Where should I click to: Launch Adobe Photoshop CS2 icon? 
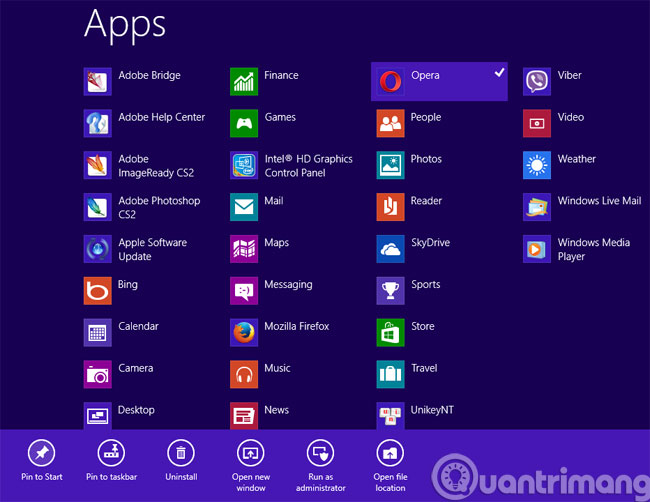click(x=97, y=207)
